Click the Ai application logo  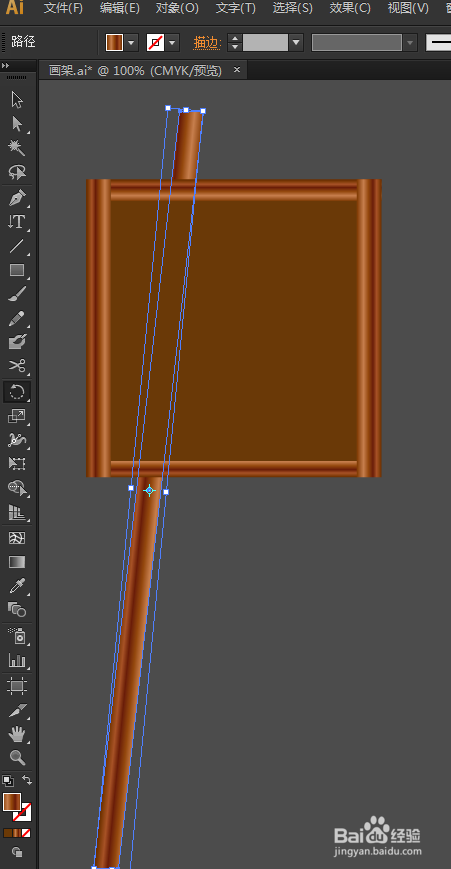15,8
